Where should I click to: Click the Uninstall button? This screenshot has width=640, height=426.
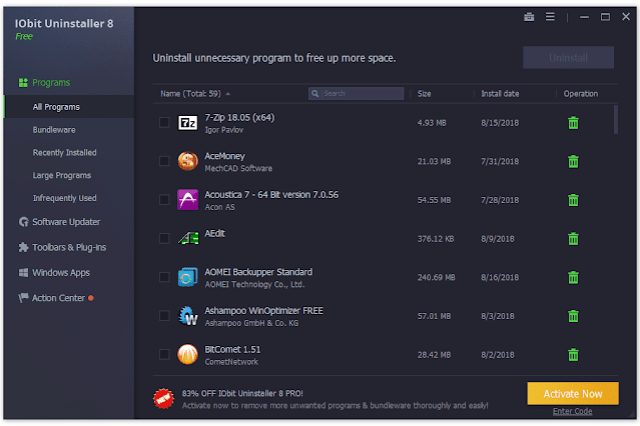tap(568, 58)
